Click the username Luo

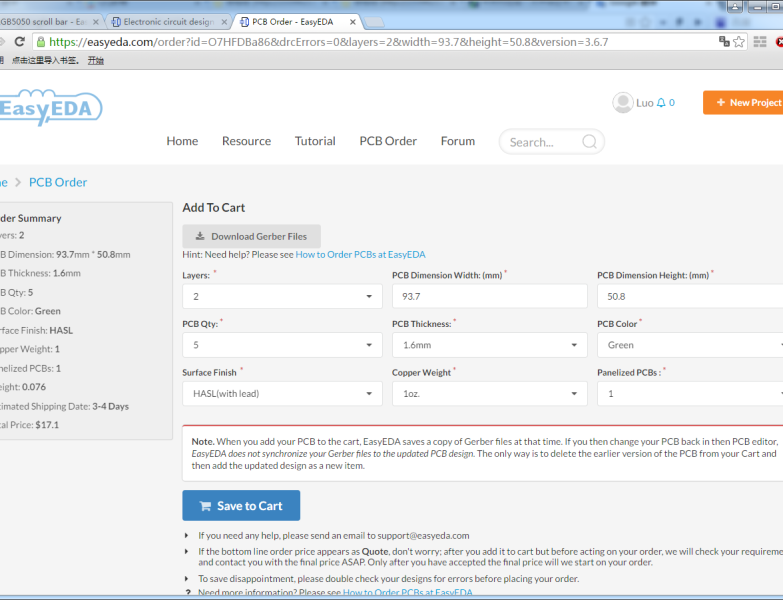coord(645,103)
